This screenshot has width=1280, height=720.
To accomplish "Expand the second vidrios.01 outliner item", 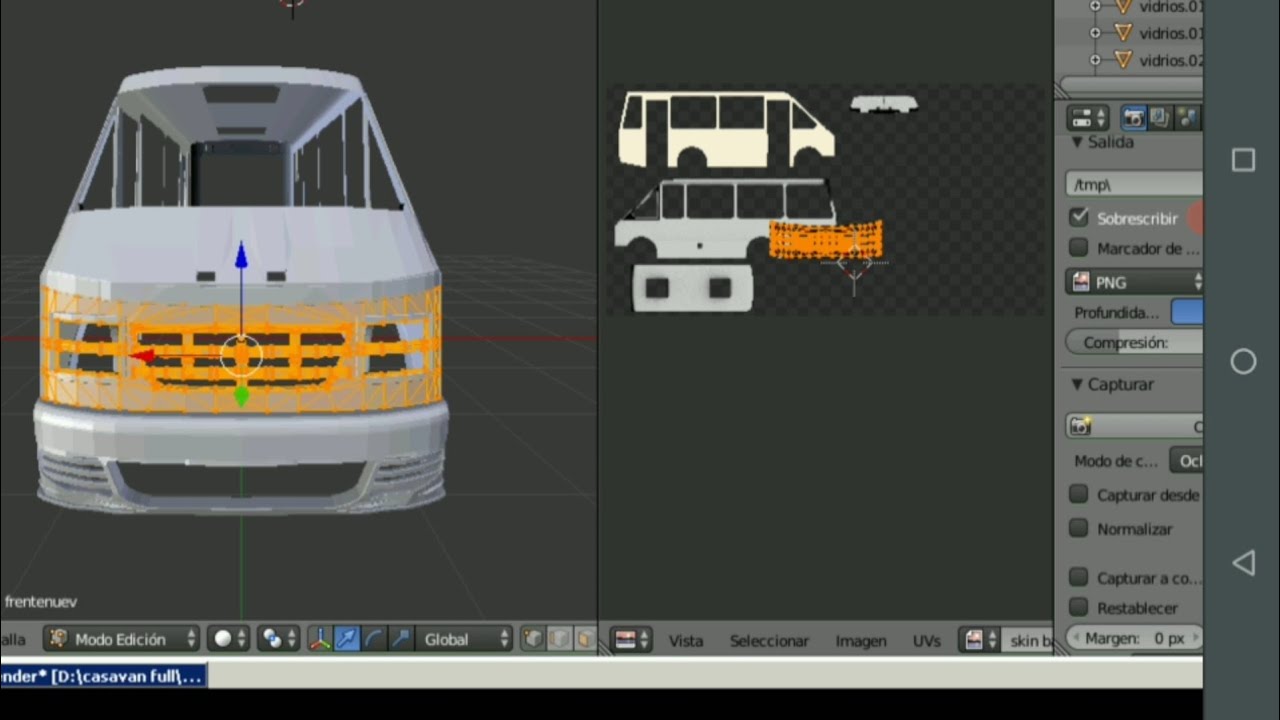I will tap(1095, 33).
